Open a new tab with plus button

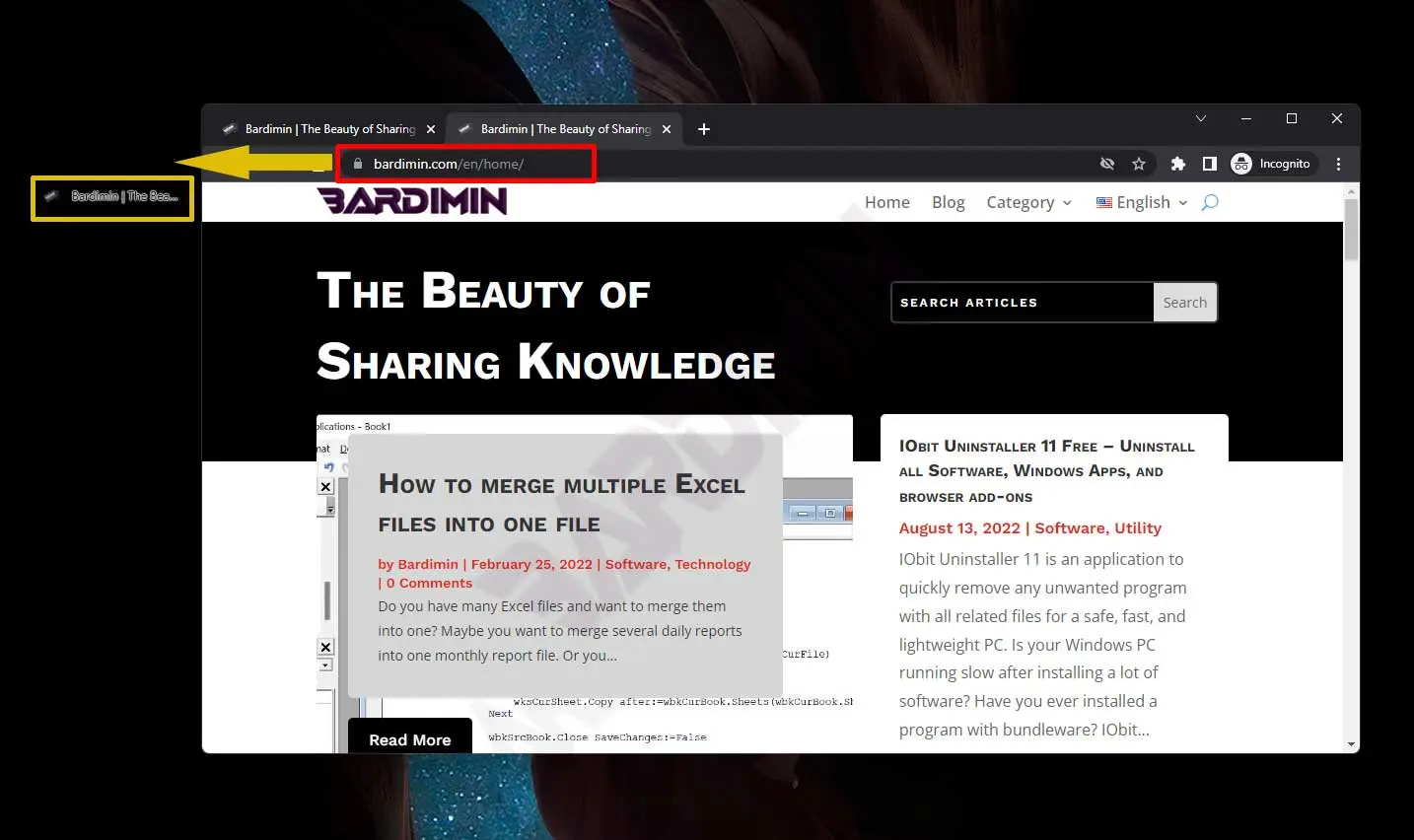(x=704, y=129)
